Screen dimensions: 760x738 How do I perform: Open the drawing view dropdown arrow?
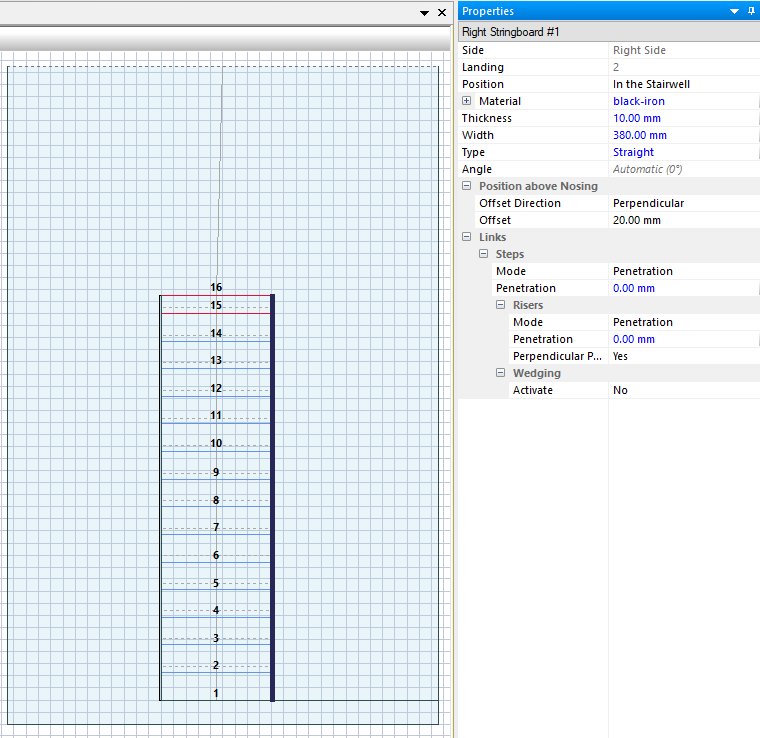point(424,13)
